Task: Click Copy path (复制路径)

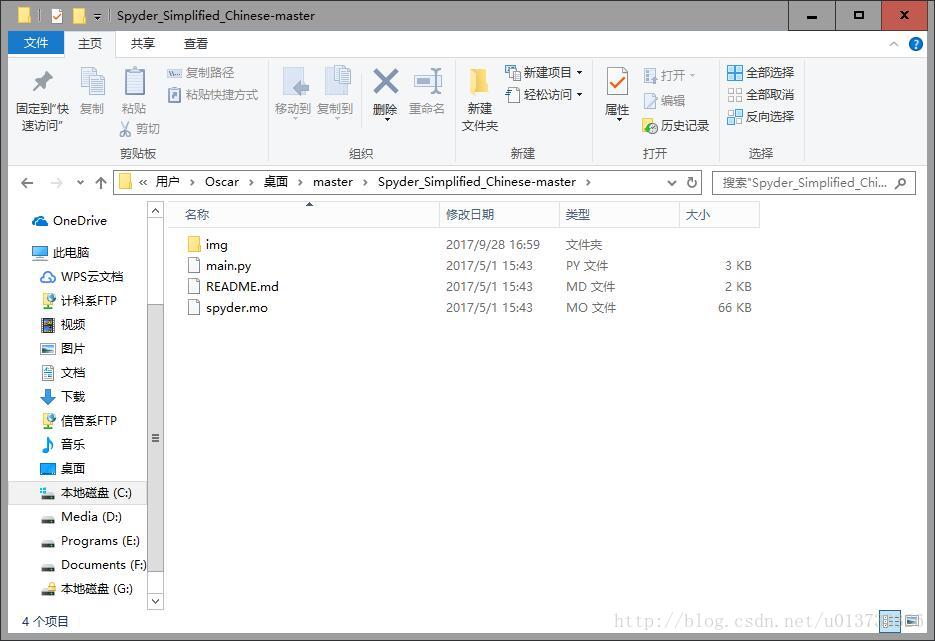Action: coord(200,73)
